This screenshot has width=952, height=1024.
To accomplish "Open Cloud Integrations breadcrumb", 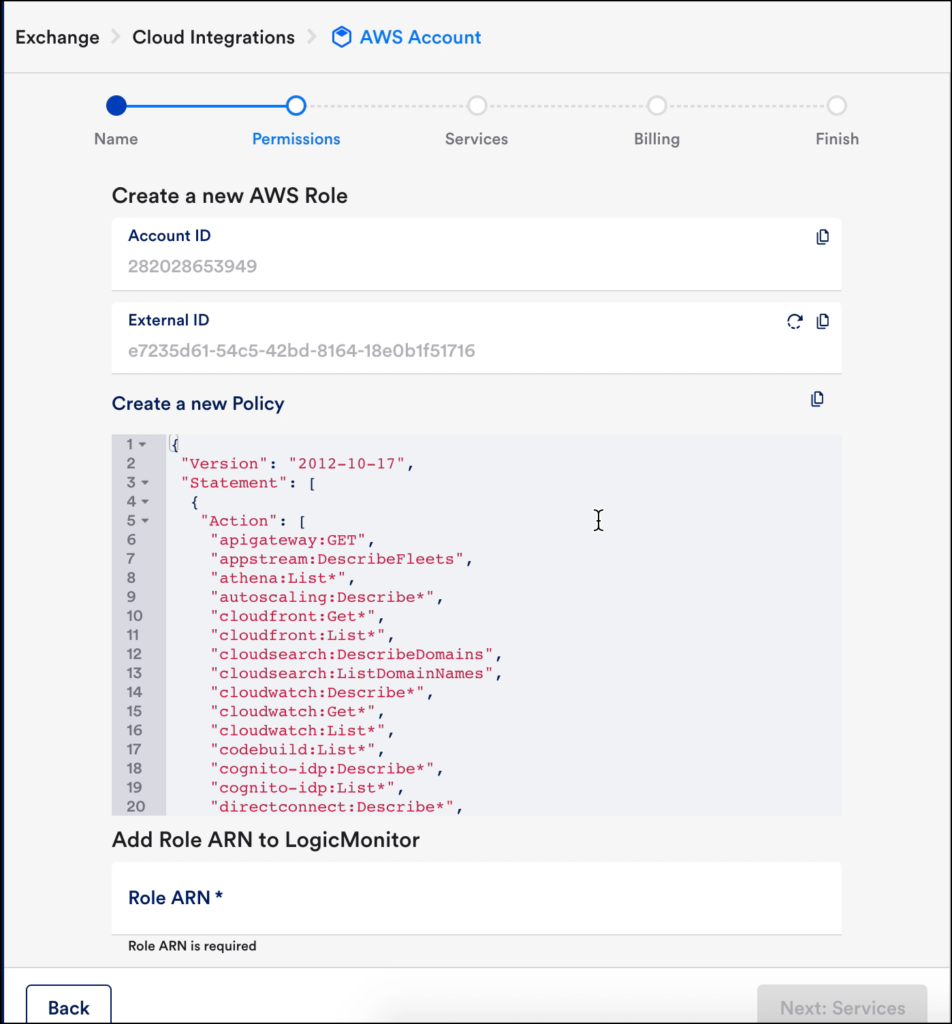I will pos(214,37).
